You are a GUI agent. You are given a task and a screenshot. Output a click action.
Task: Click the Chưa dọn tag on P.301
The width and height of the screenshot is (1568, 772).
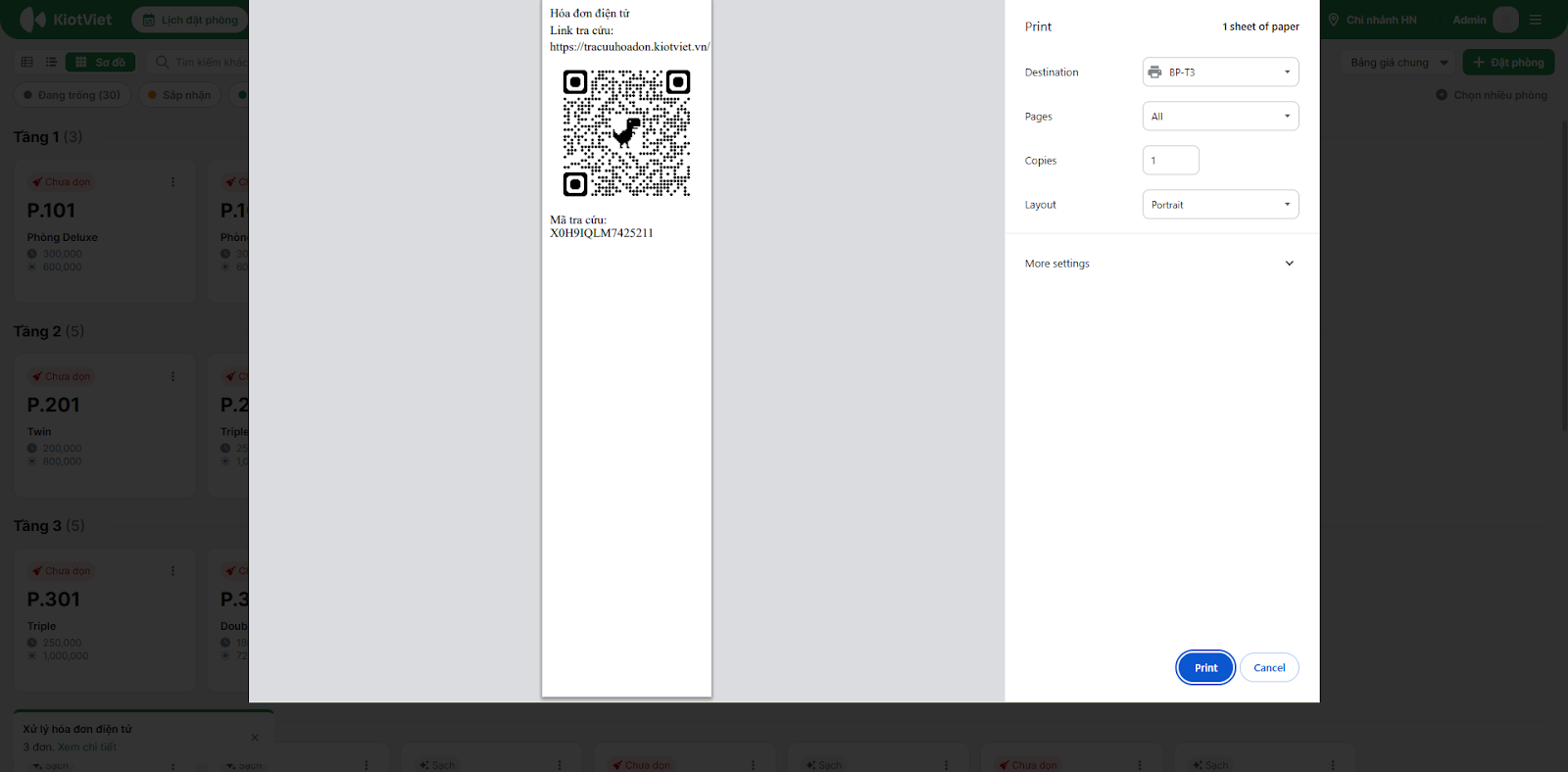62,571
